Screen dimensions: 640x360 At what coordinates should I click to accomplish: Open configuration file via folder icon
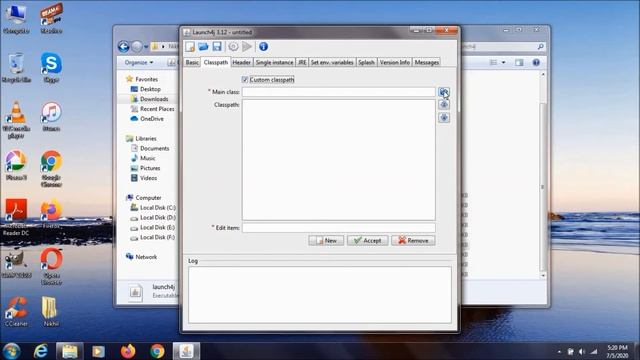203,47
